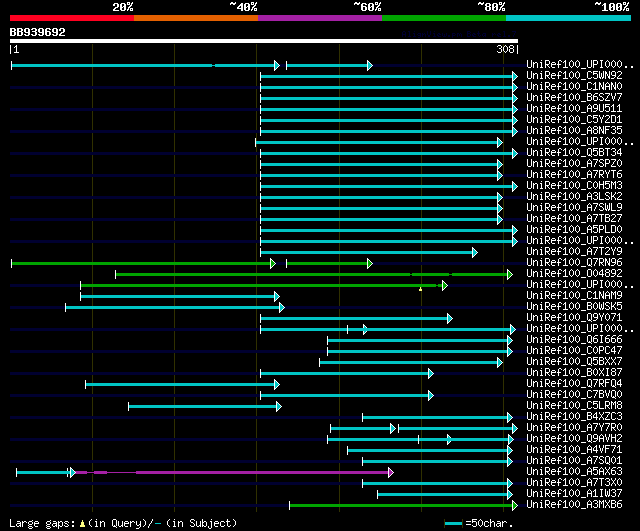Click the cyan ~100% legend segment
This screenshot has width=640, height=531.
coord(569,18)
